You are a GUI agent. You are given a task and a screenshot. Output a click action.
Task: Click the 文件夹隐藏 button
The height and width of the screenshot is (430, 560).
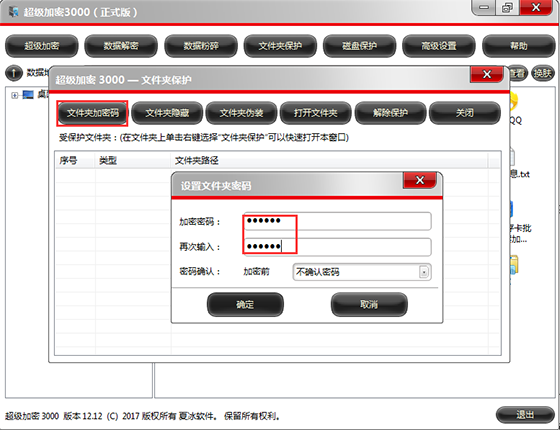(x=167, y=113)
